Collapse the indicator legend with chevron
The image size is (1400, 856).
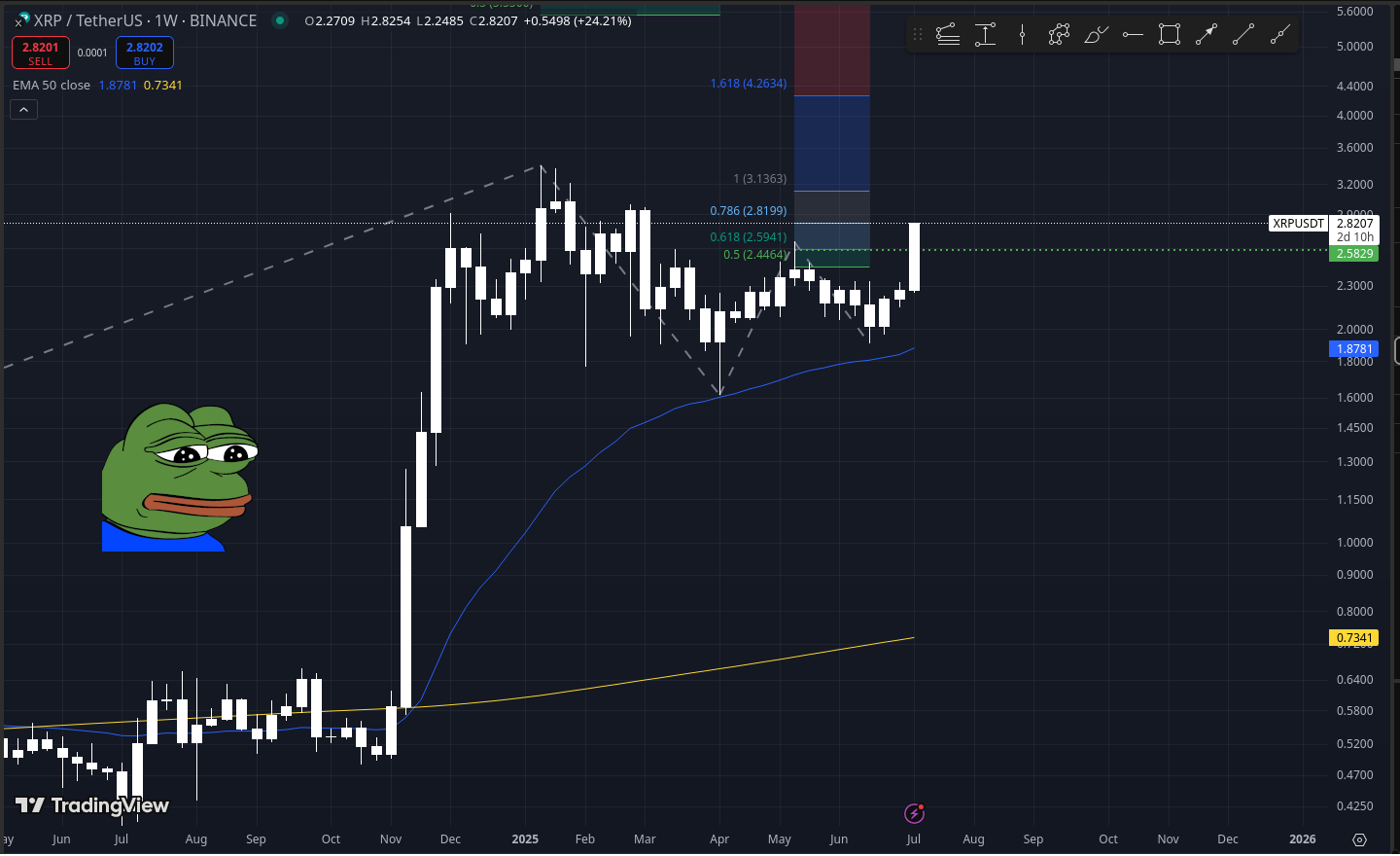point(24,110)
